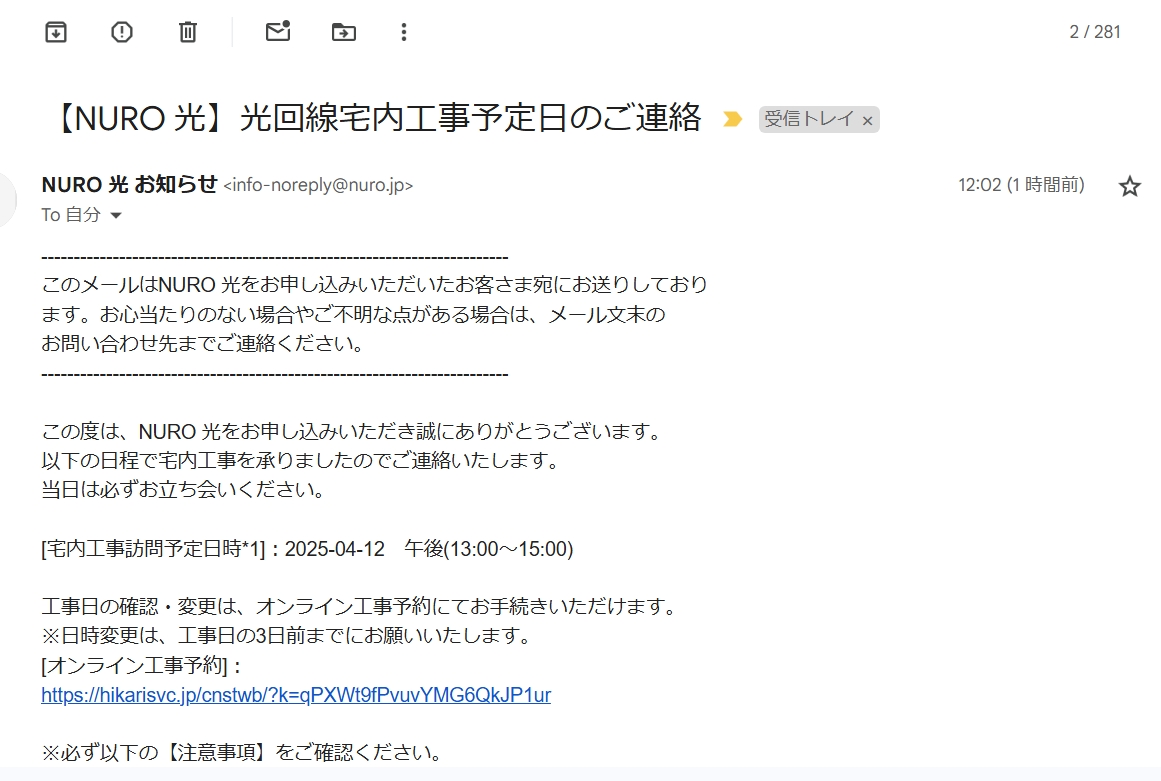
Task: Click the 2 / 281 message counter
Action: click(x=1094, y=32)
